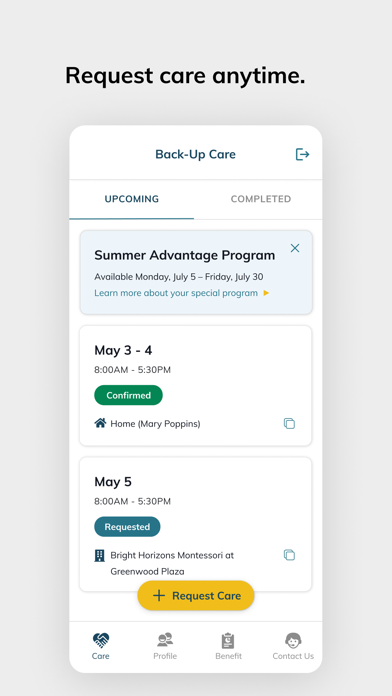
Task: Click the yellow arrow after Learn more
Action: [266, 293]
